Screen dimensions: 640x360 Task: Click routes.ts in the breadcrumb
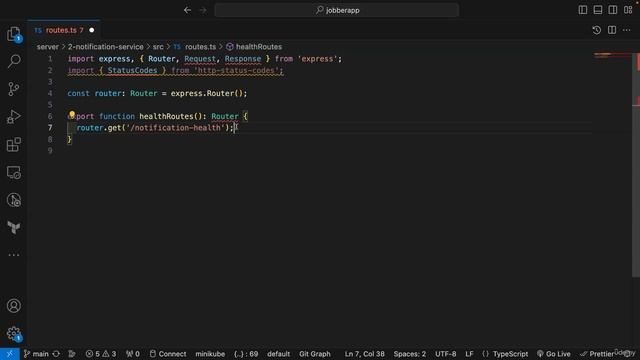coord(195,47)
